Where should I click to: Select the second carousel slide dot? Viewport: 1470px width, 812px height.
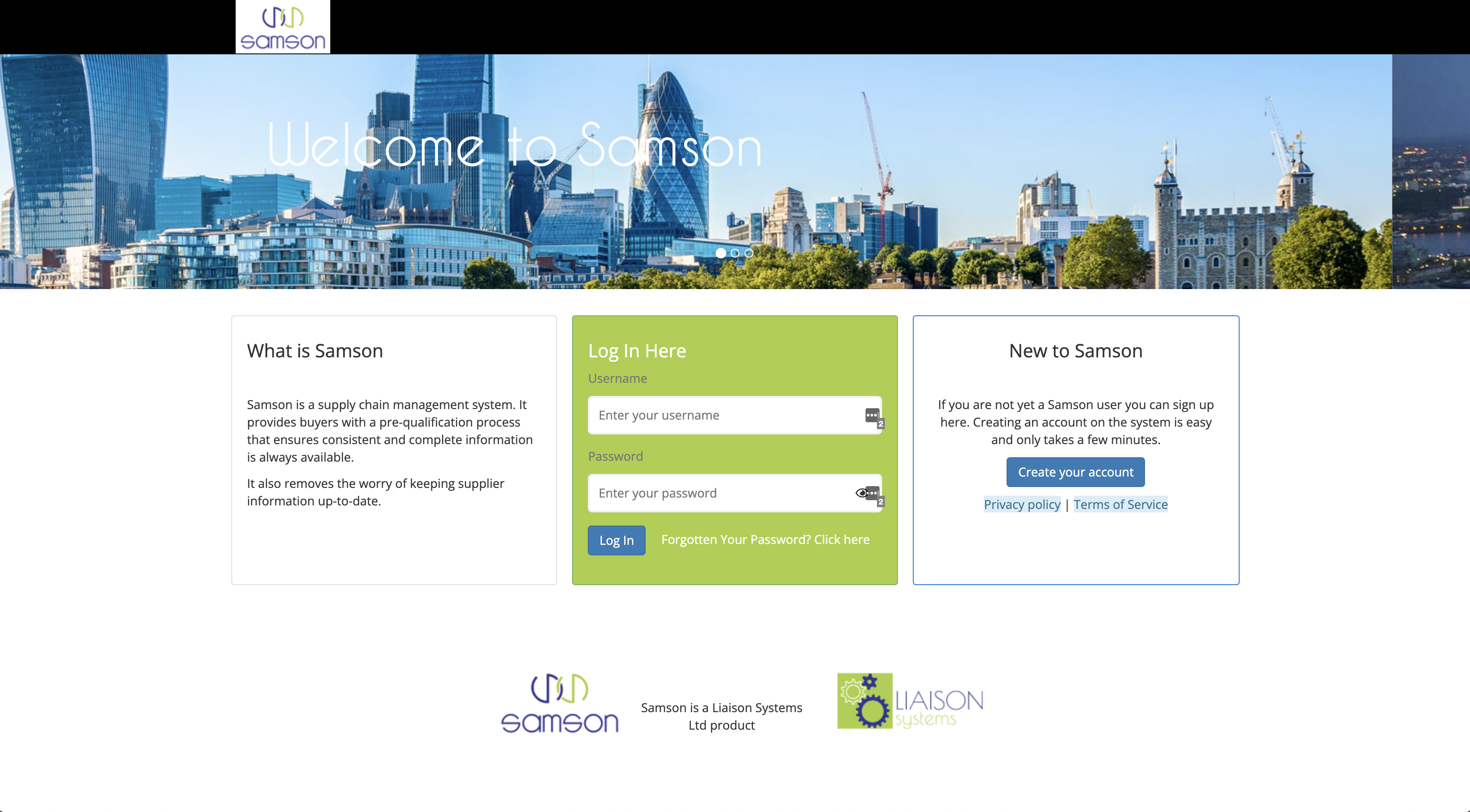coord(735,254)
